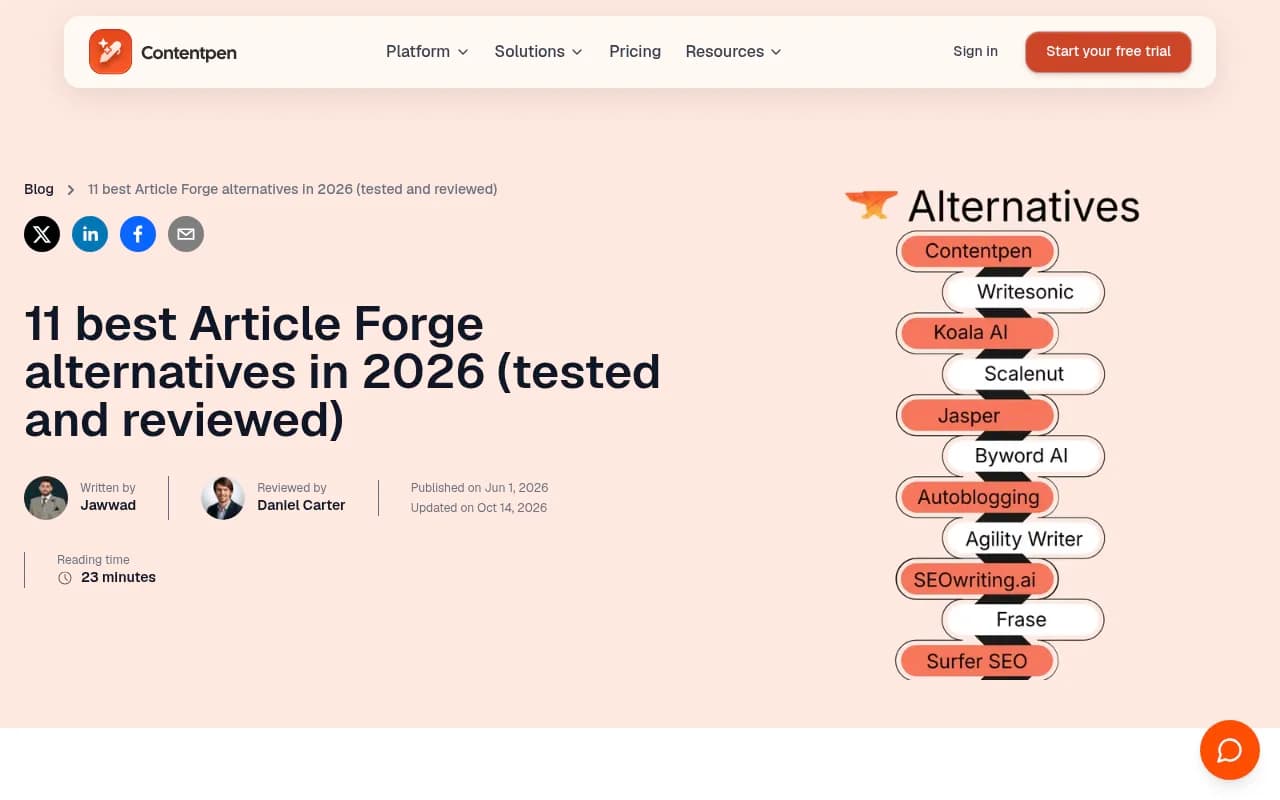
Task: Click Daniel Carter's reviewer avatar
Action: tap(223, 498)
